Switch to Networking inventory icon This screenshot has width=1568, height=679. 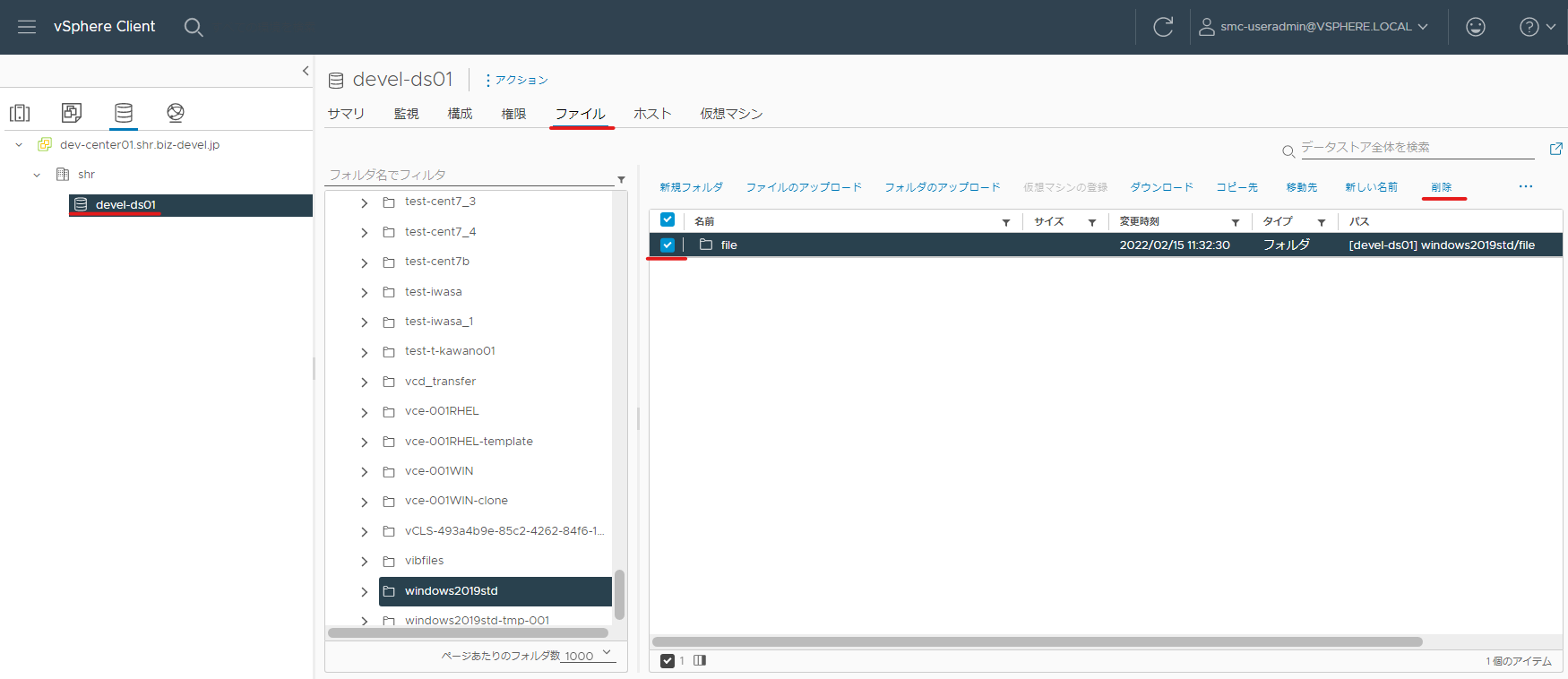(176, 113)
